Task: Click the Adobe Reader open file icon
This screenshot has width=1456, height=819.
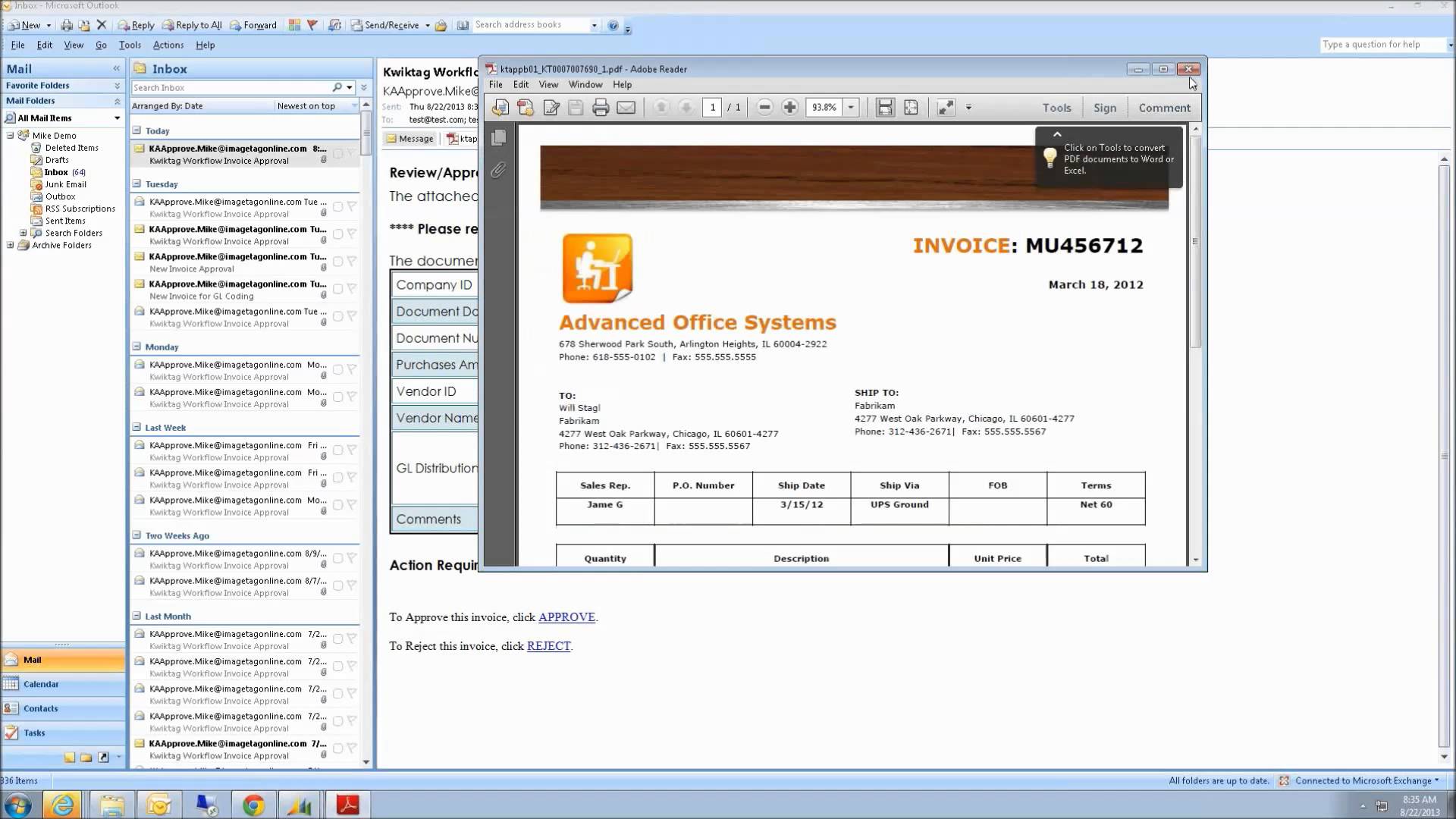Action: click(x=500, y=108)
